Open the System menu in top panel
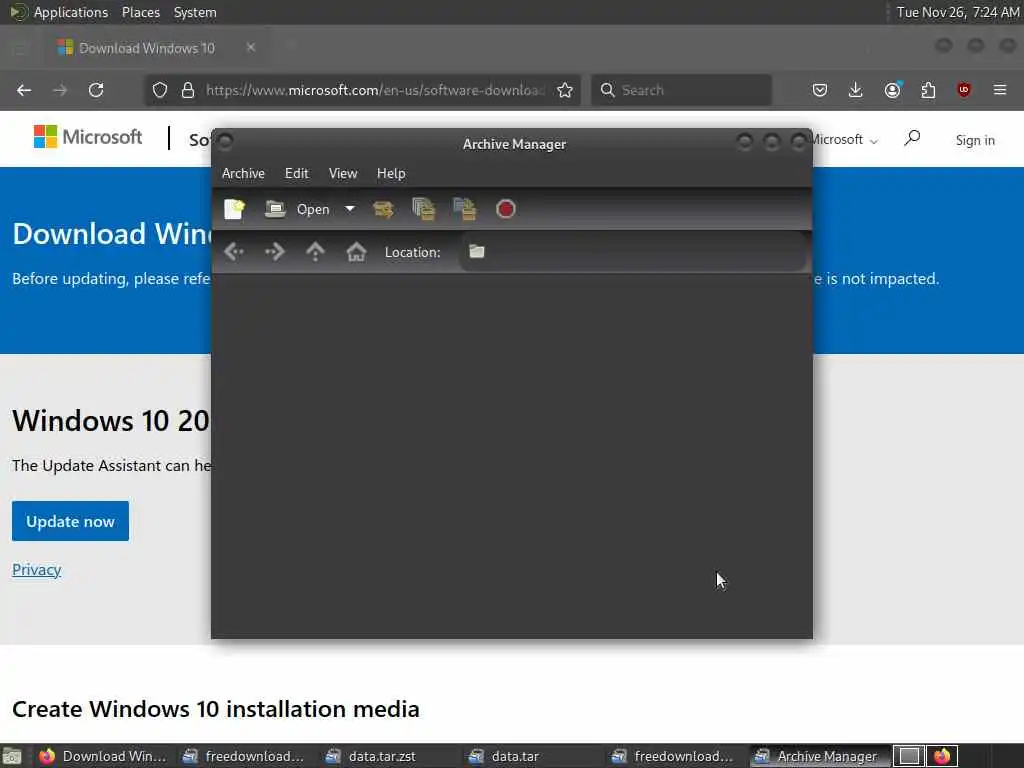The image size is (1024, 768). click(195, 12)
